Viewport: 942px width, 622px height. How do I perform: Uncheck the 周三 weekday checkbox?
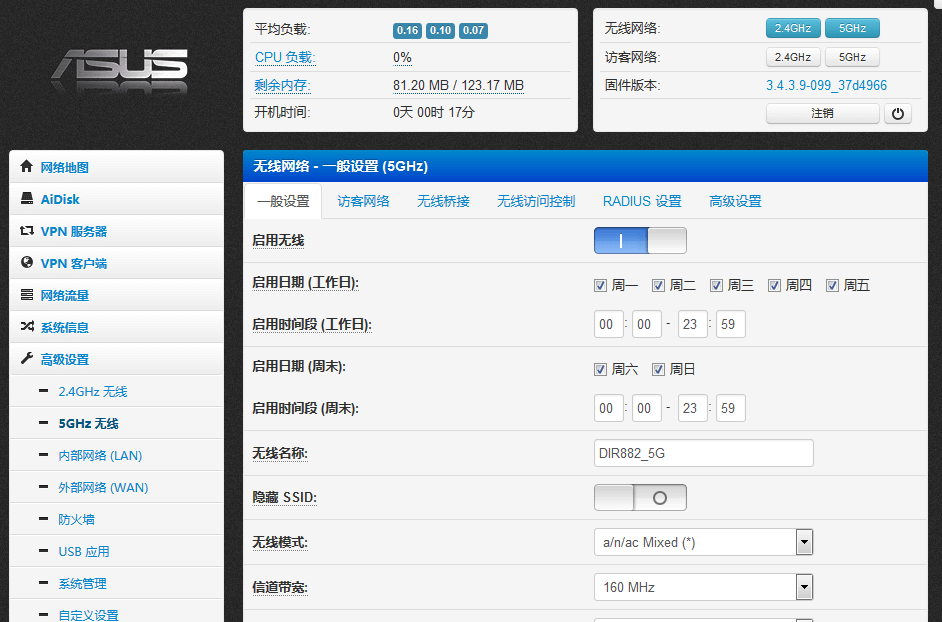(x=716, y=285)
